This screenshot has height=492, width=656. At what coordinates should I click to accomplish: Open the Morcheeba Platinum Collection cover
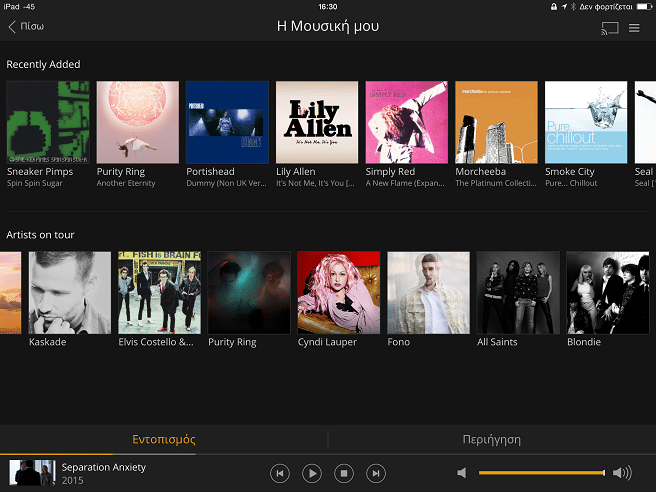tap(496, 122)
